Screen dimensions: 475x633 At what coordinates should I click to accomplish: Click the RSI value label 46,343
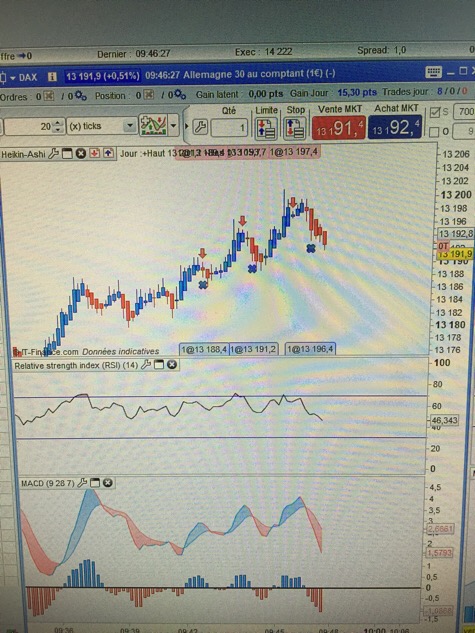pyautogui.click(x=444, y=420)
